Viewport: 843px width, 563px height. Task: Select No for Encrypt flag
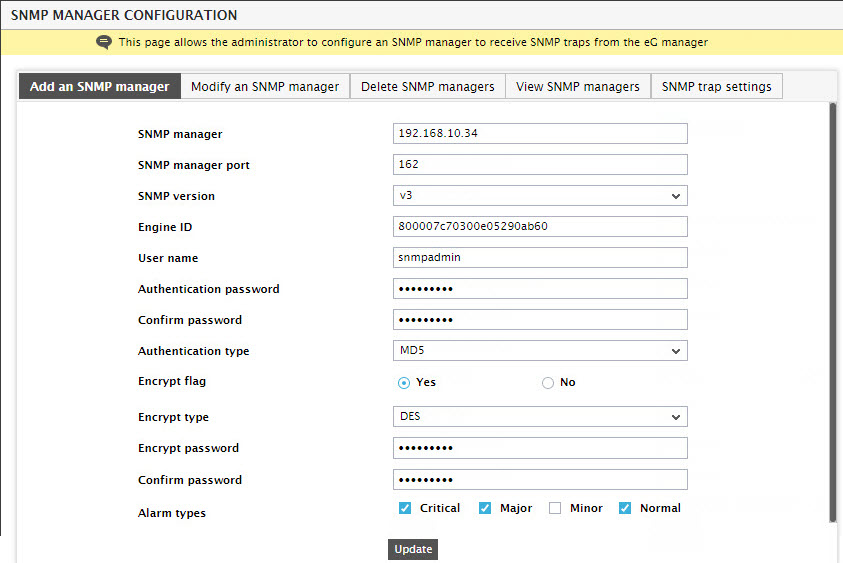[x=547, y=383]
